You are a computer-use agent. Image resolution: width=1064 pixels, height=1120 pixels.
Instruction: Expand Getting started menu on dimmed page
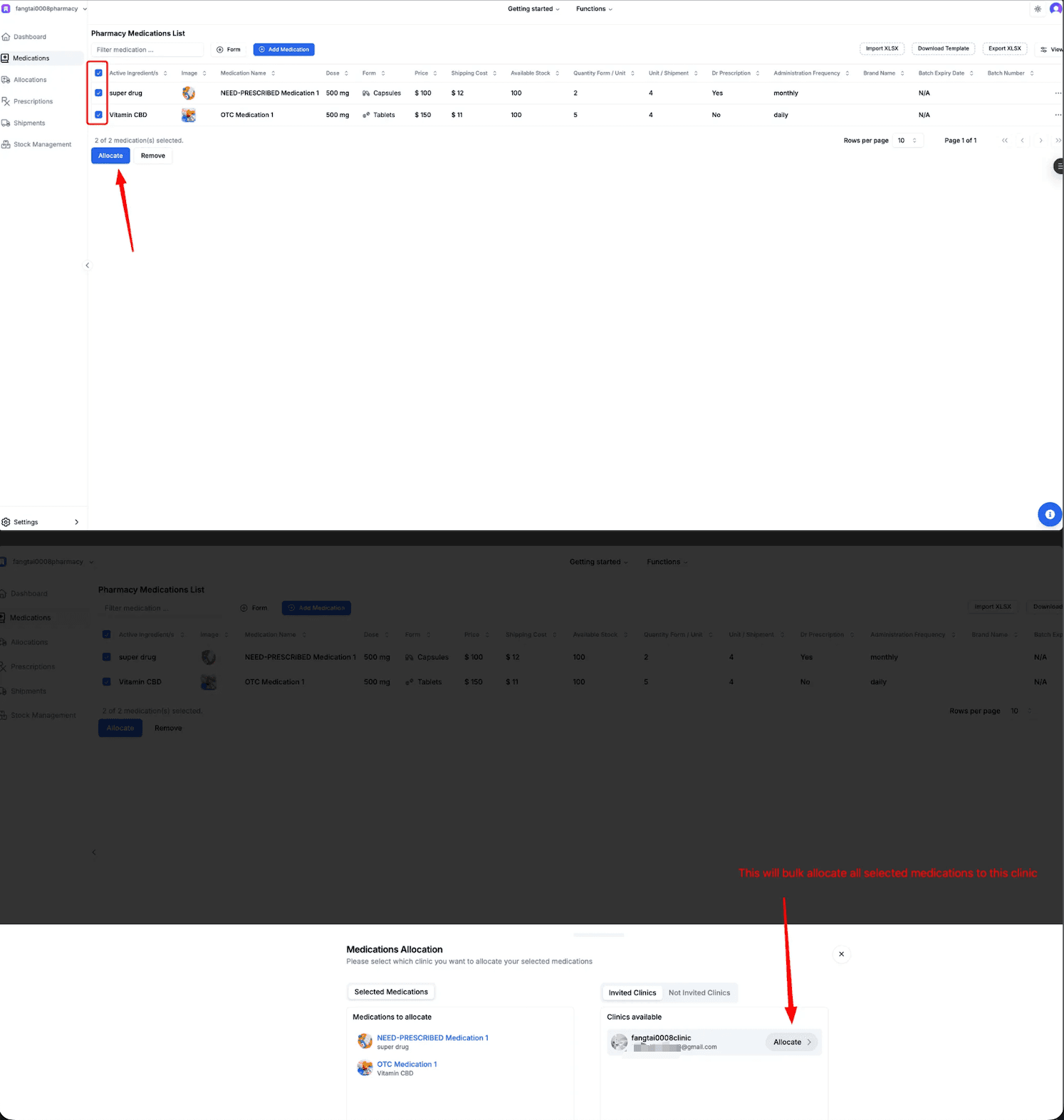(x=599, y=562)
